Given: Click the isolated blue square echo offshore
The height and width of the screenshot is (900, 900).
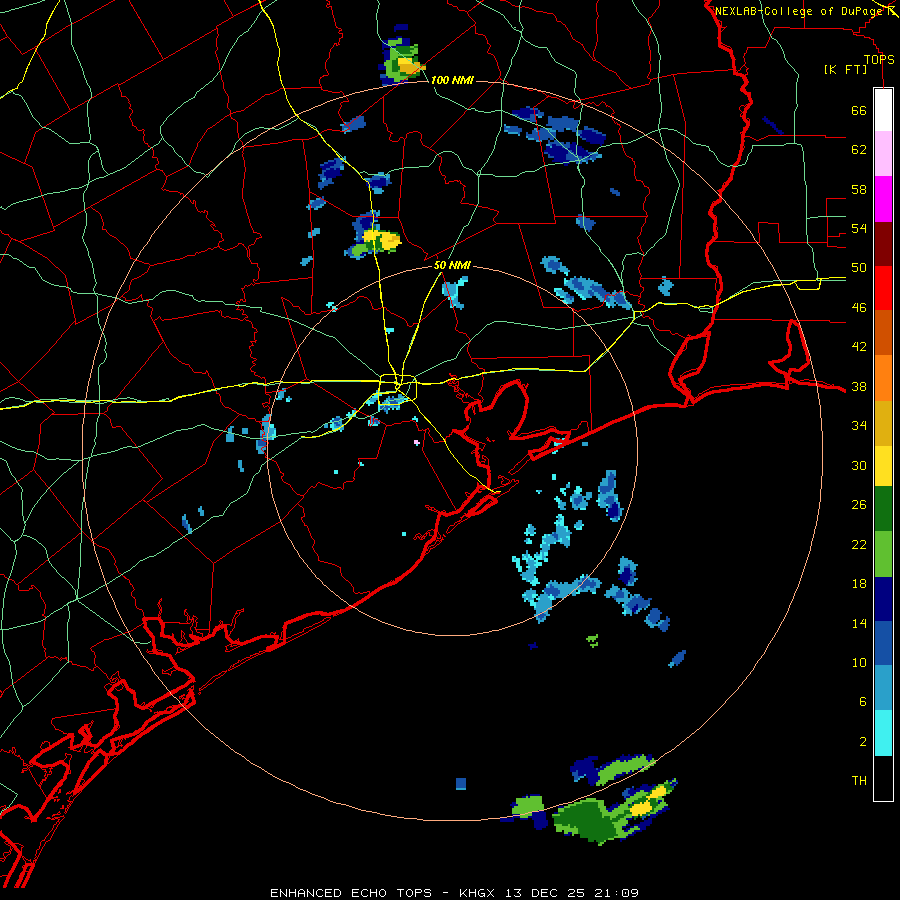Looking at the screenshot, I should pos(461,783).
